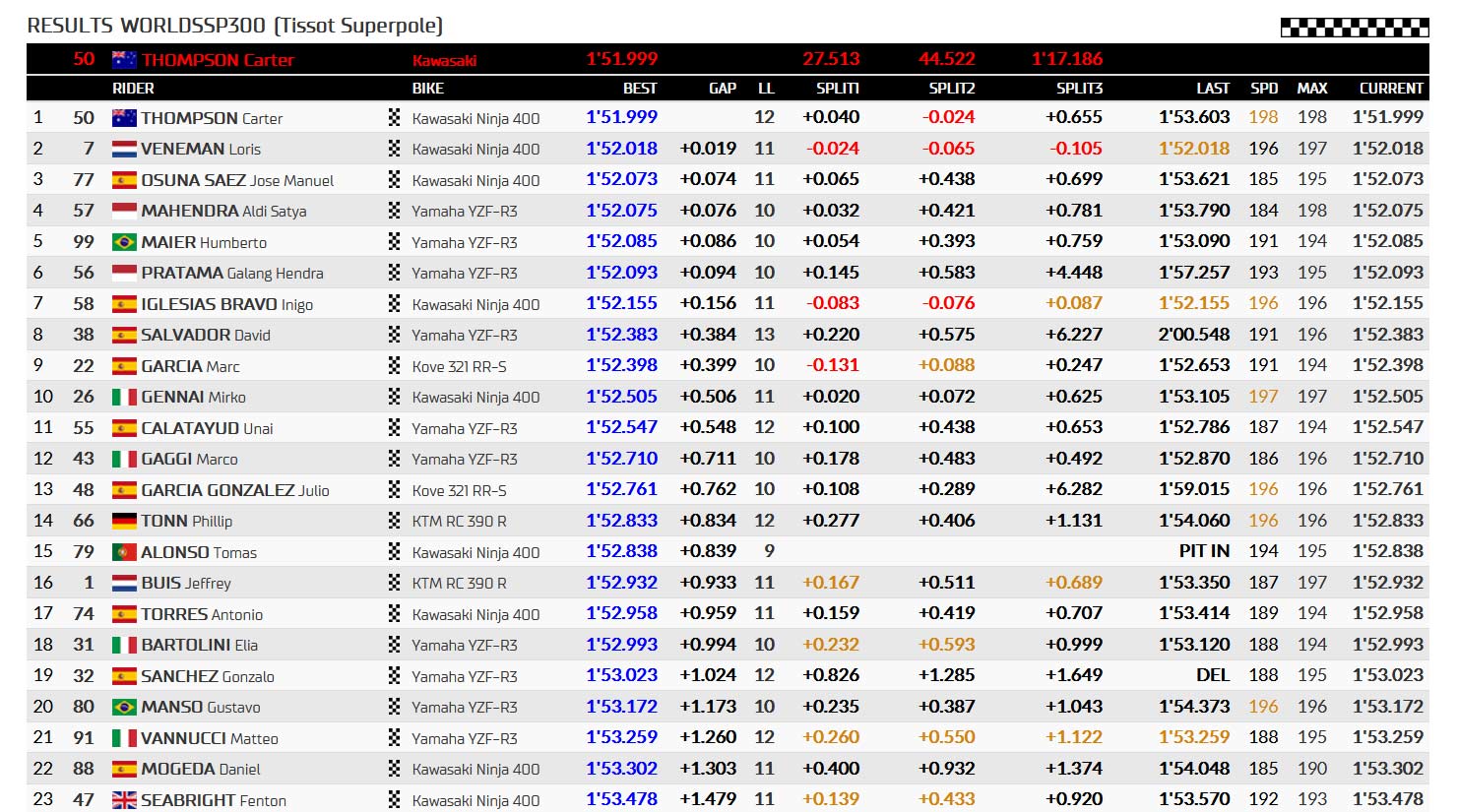Click the Spanish flag beside SANCHEZ Gonzalo

124,676
